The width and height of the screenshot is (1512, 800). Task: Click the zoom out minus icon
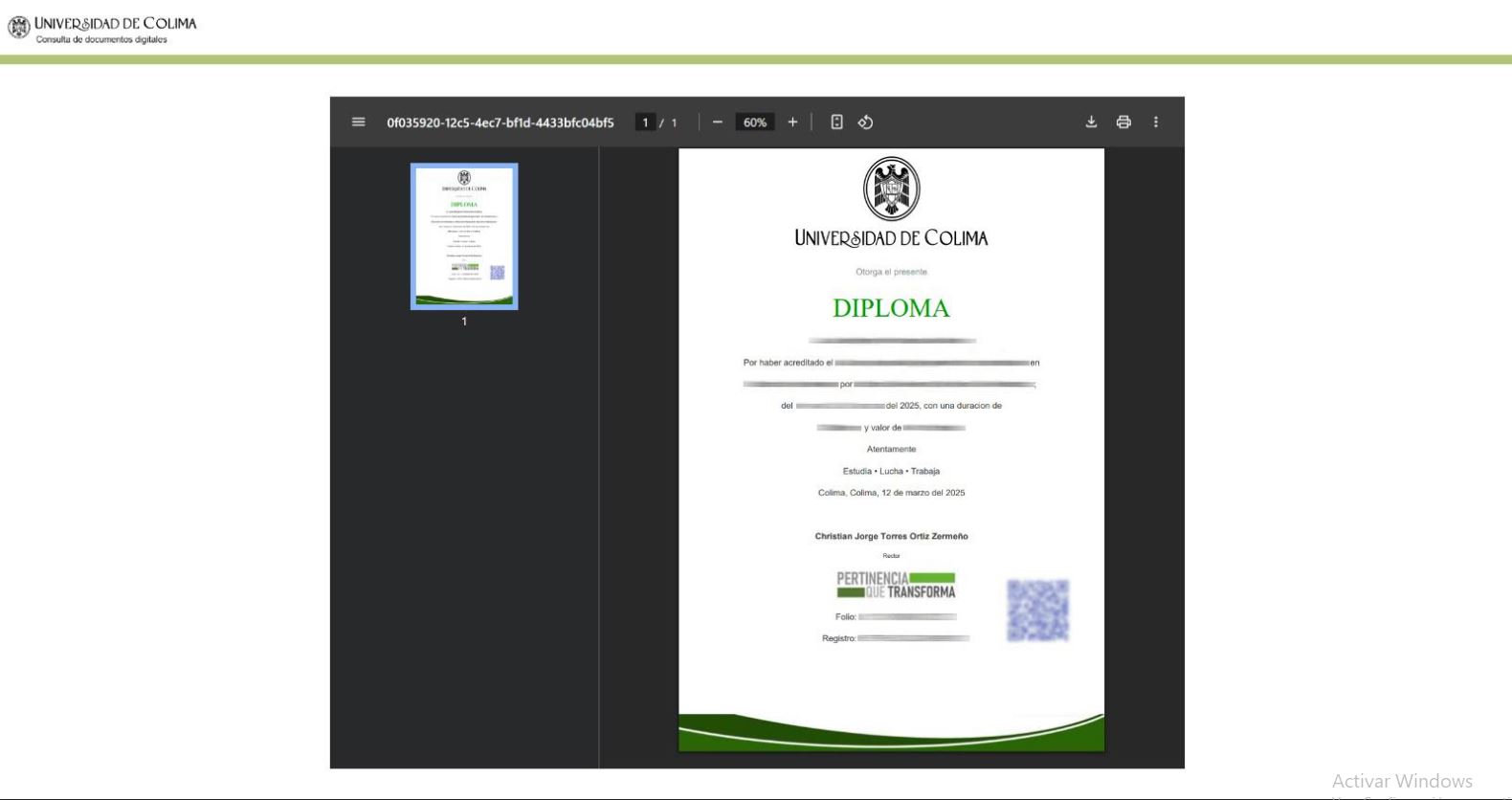[x=718, y=122]
